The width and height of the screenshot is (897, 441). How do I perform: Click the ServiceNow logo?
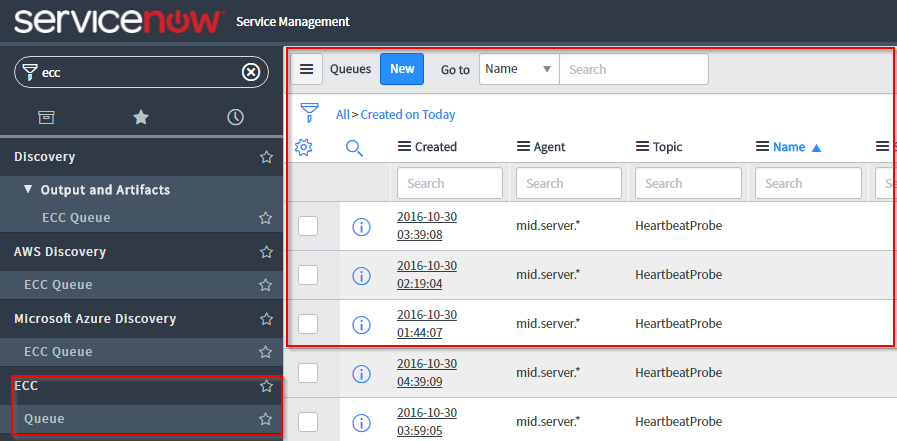(x=119, y=21)
